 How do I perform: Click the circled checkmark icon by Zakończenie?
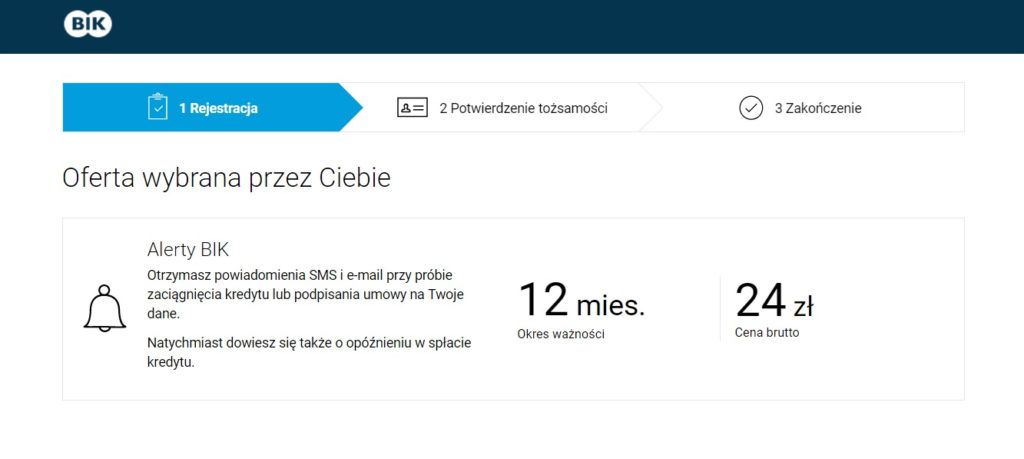751,108
